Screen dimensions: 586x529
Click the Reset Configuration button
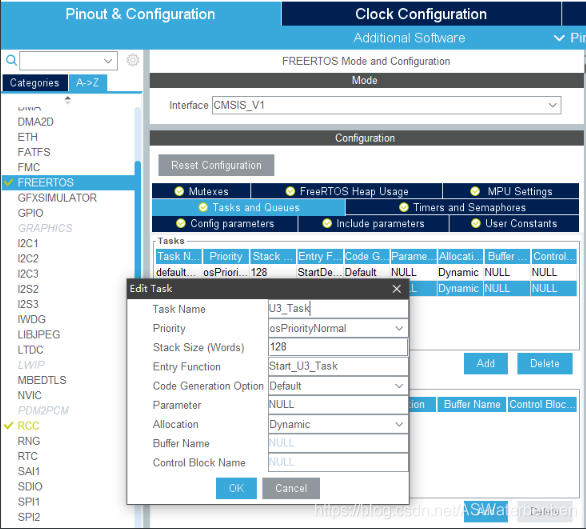click(216, 165)
